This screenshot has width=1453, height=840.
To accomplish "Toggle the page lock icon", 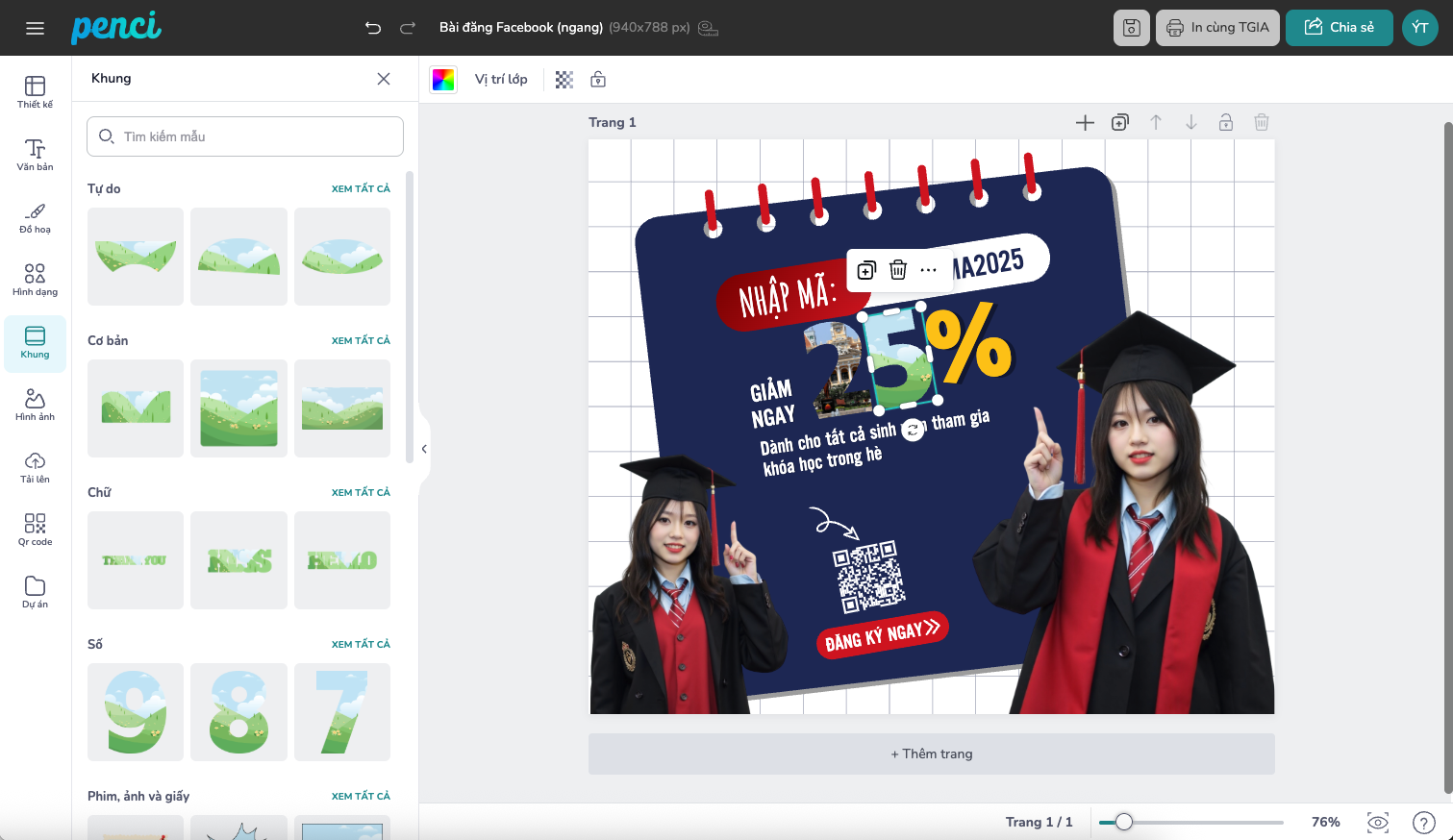I will 1225,122.
